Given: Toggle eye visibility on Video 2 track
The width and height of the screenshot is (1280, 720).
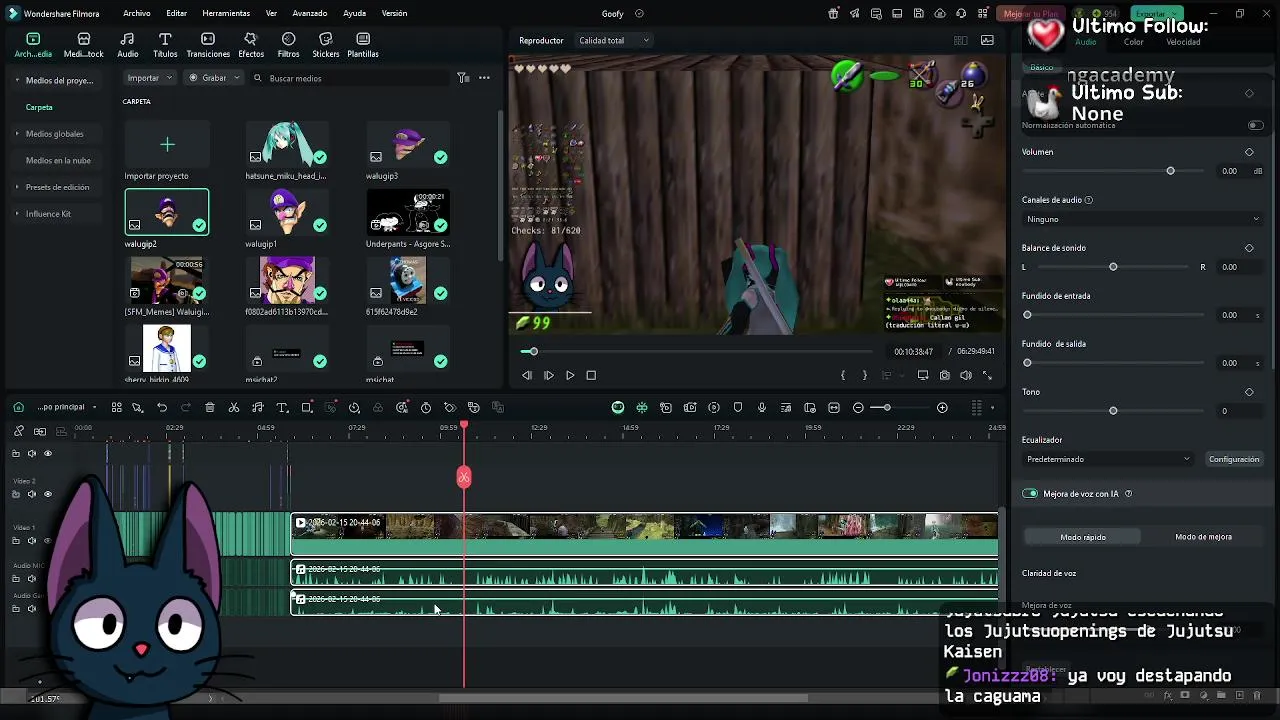Looking at the screenshot, I should 48,494.
